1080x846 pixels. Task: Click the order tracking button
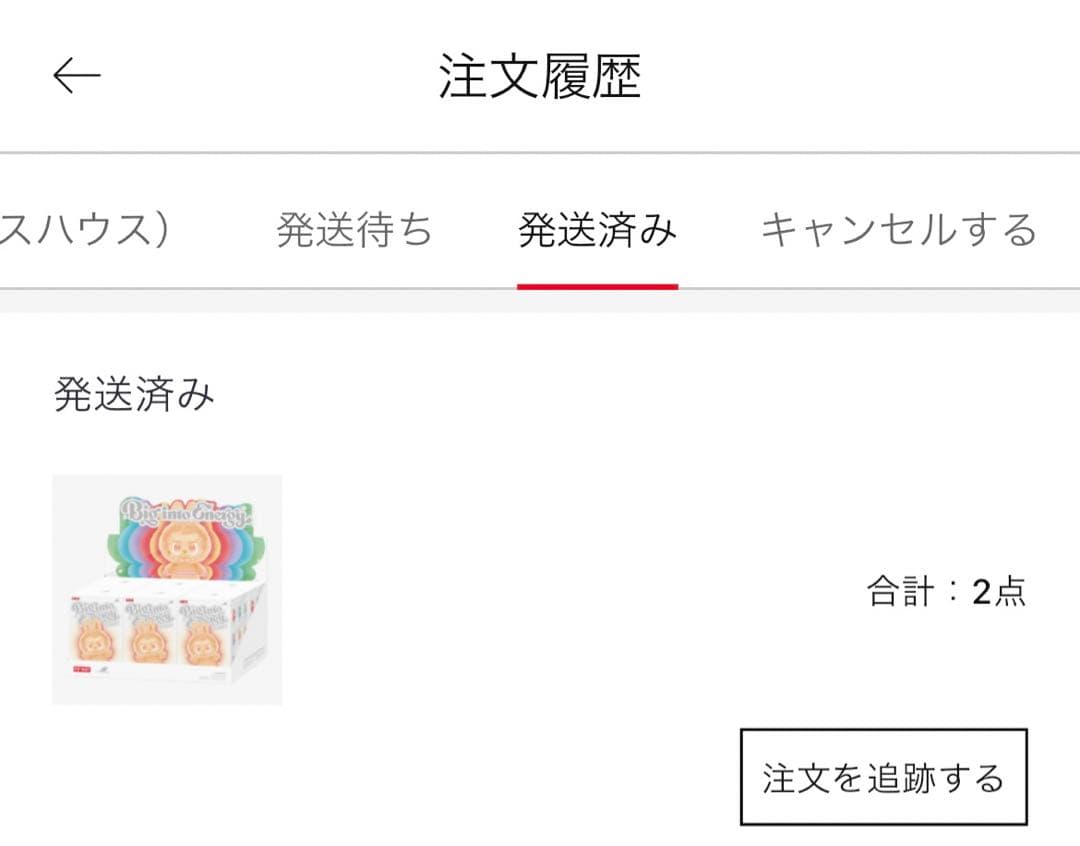point(884,776)
